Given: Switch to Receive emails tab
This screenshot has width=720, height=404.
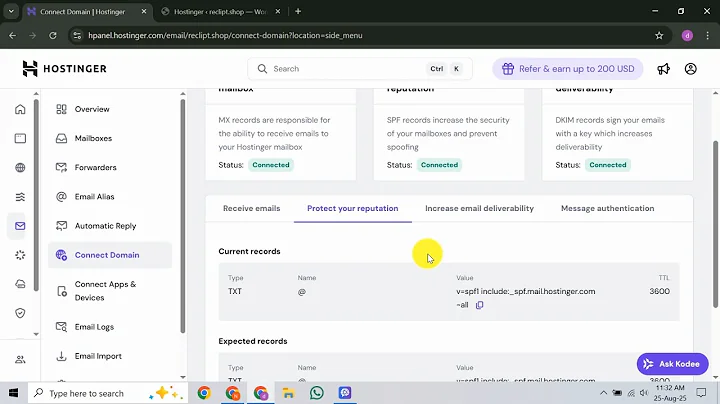Looking at the screenshot, I should coord(252,208).
